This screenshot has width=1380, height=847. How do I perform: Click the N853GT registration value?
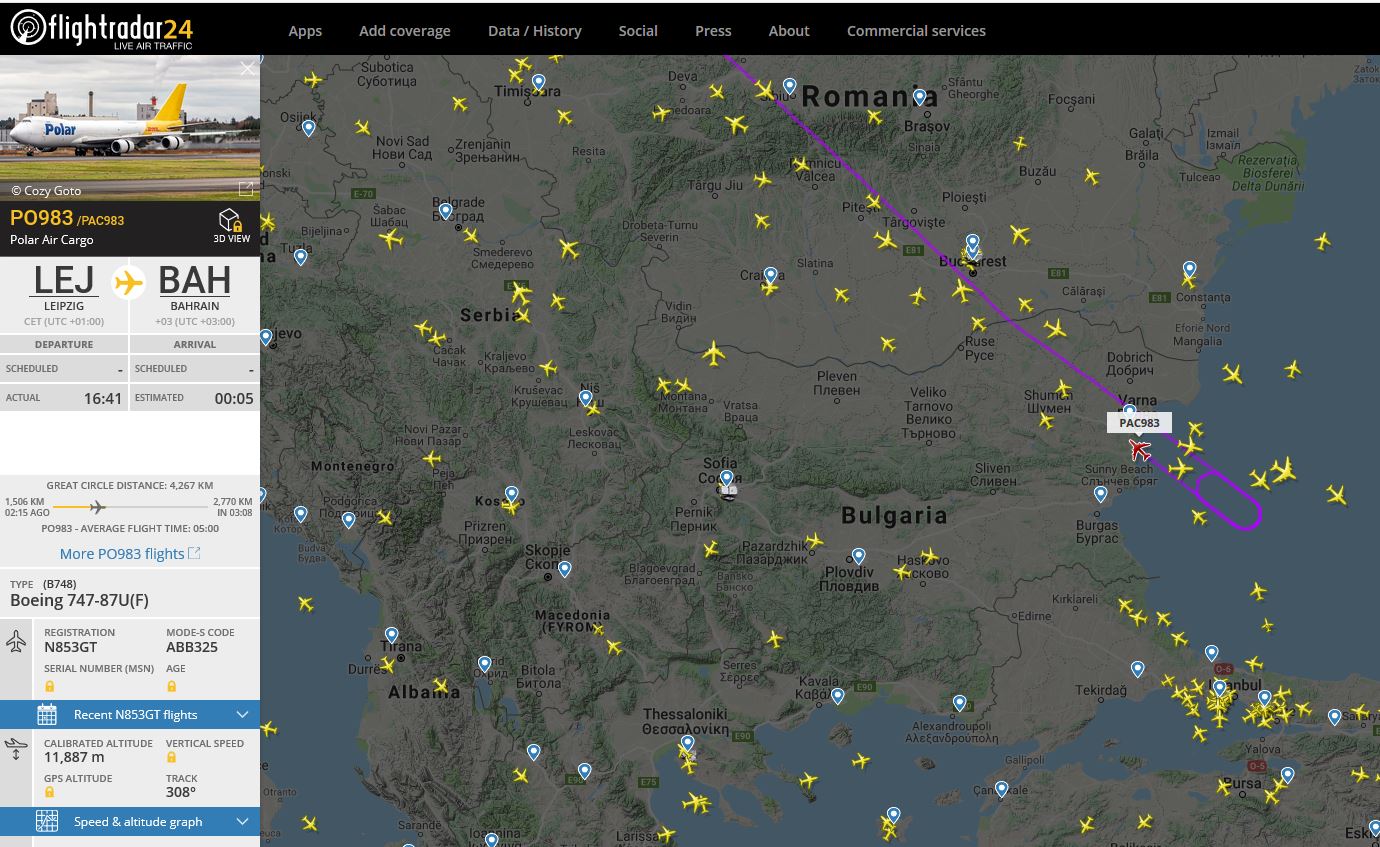click(x=73, y=647)
